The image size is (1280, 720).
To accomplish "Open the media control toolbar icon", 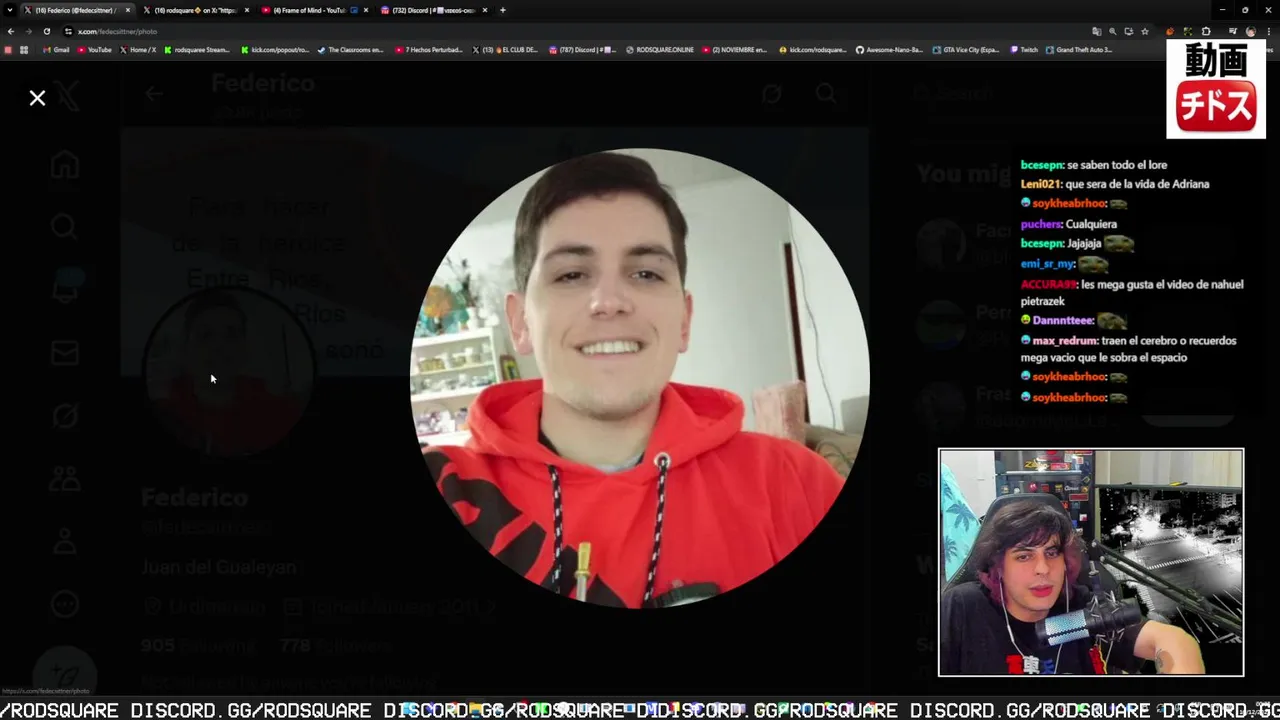I will coord(1233,31).
